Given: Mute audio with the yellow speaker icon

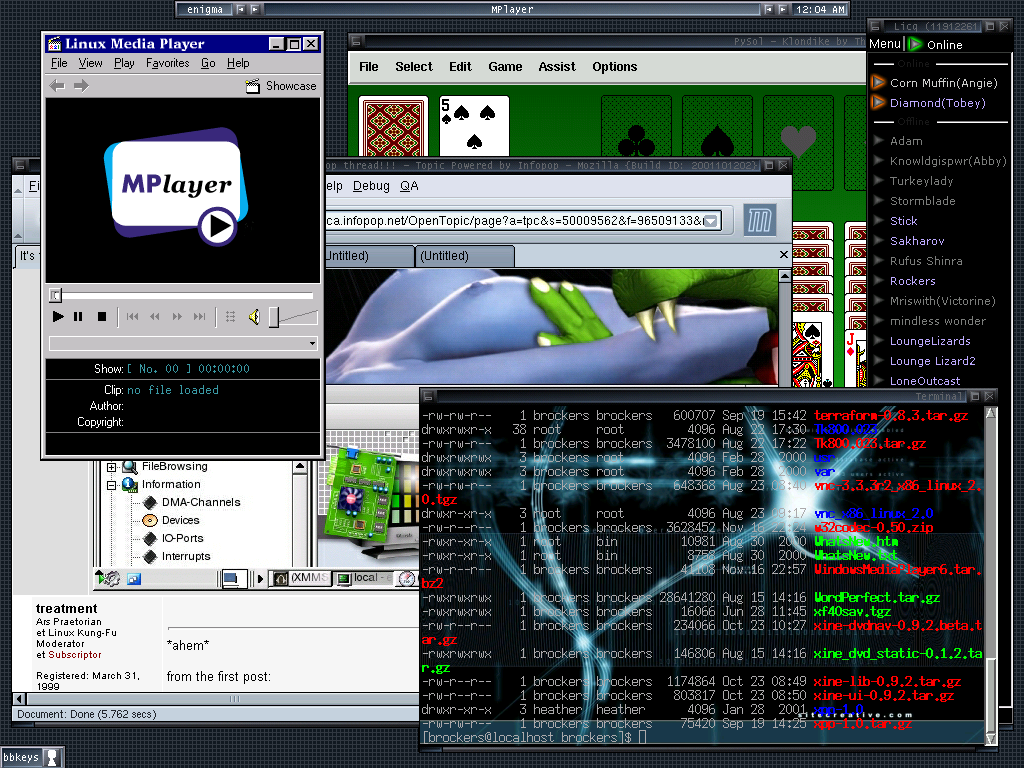Looking at the screenshot, I should pyautogui.click(x=254, y=317).
